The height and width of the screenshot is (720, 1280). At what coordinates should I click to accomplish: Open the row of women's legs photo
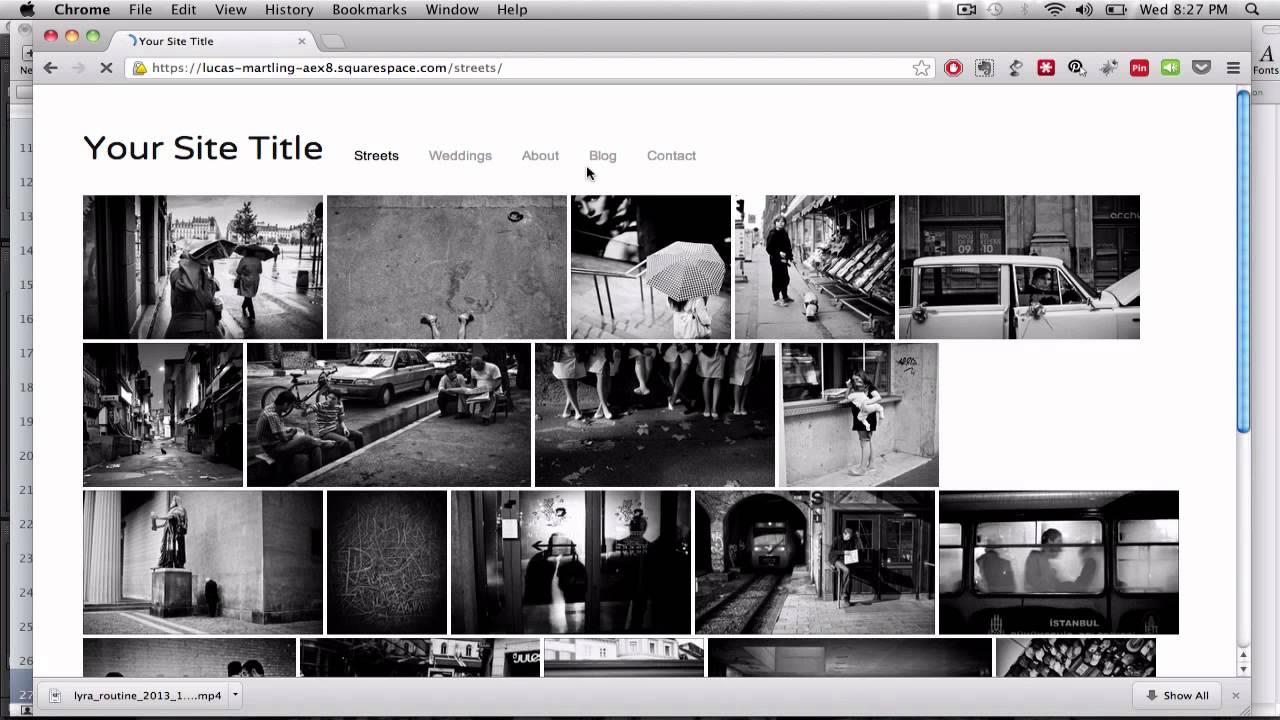coord(655,415)
